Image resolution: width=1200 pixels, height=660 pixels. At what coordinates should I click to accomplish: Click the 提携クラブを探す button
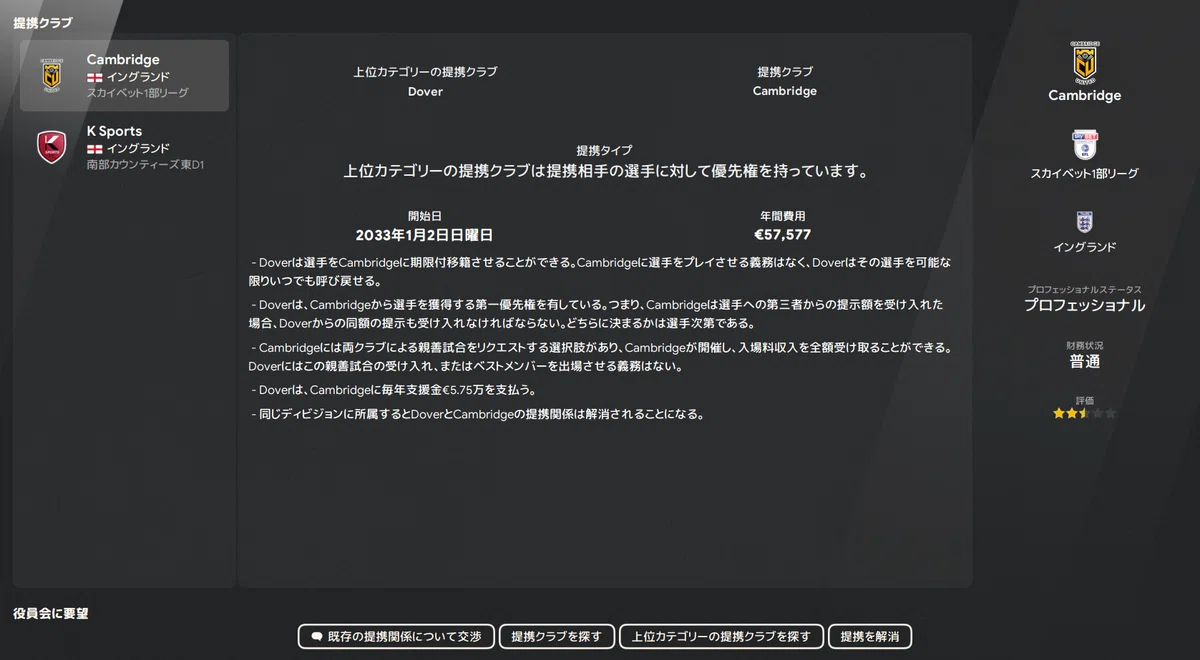tap(556, 637)
